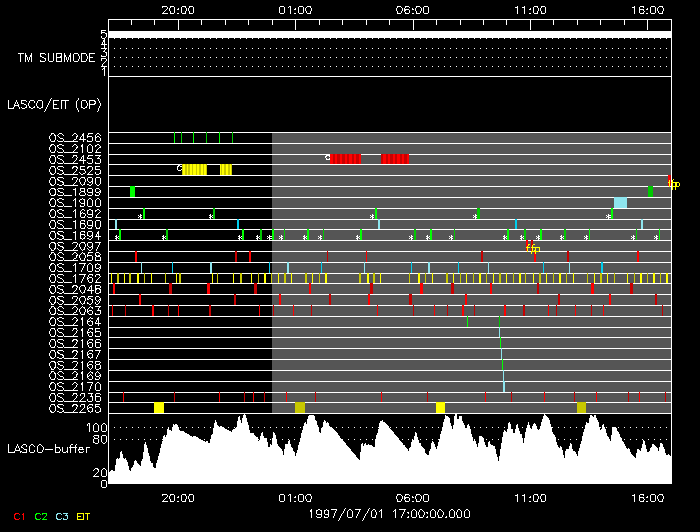This screenshot has width=700, height=532.
Task: Click the 06:00 label on the top time axis
Action: pyautogui.click(x=412, y=10)
